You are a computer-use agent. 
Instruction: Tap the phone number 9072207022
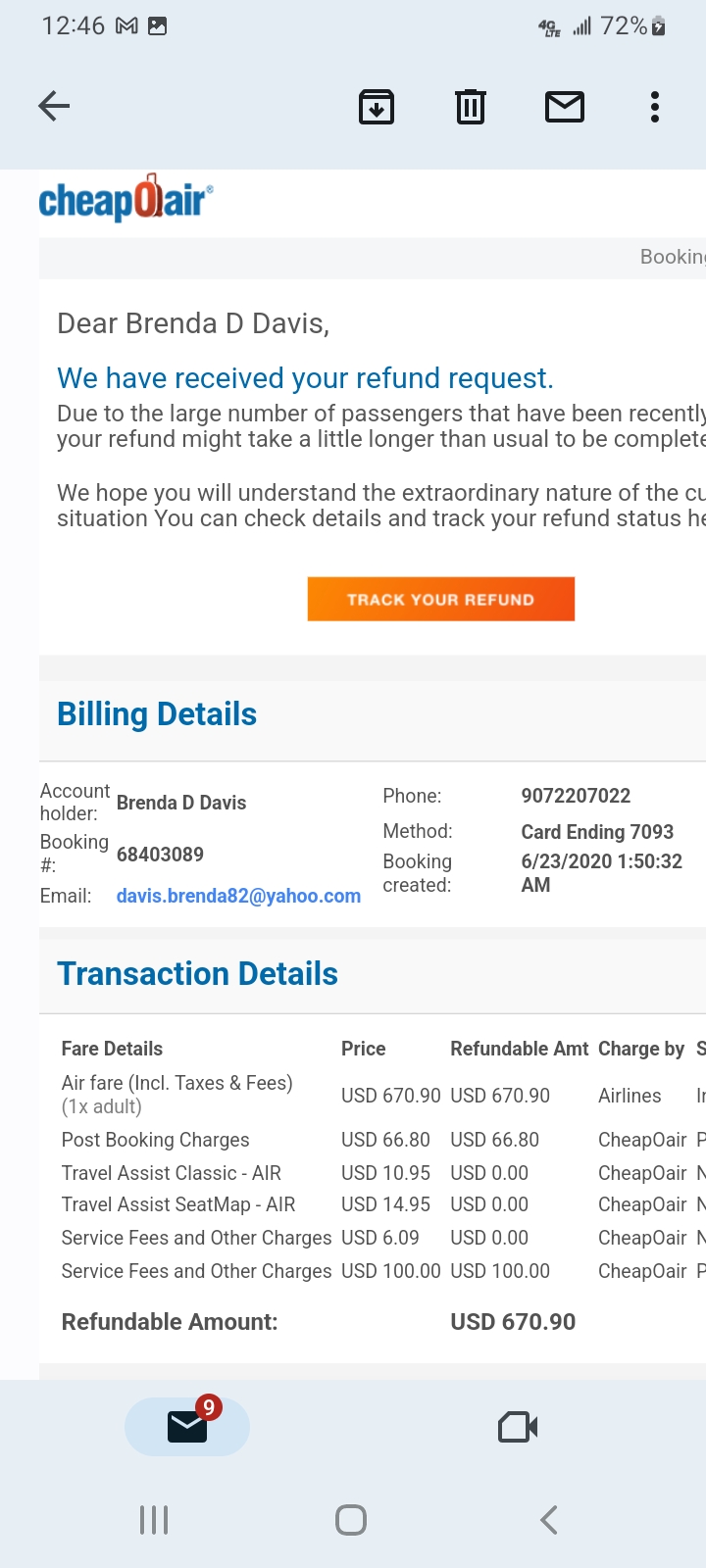pos(576,796)
